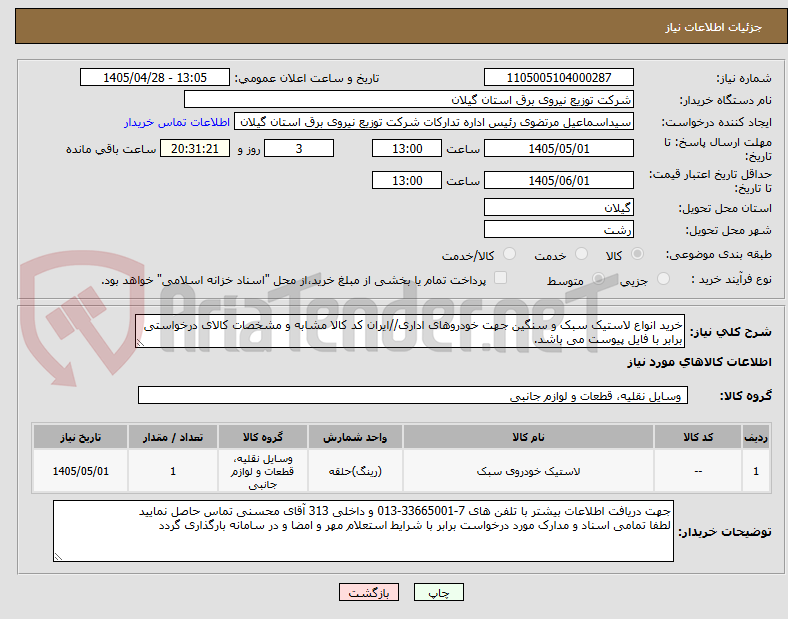This screenshot has width=788, height=619.
Task: Select the کالا radio button
Action: (637, 254)
